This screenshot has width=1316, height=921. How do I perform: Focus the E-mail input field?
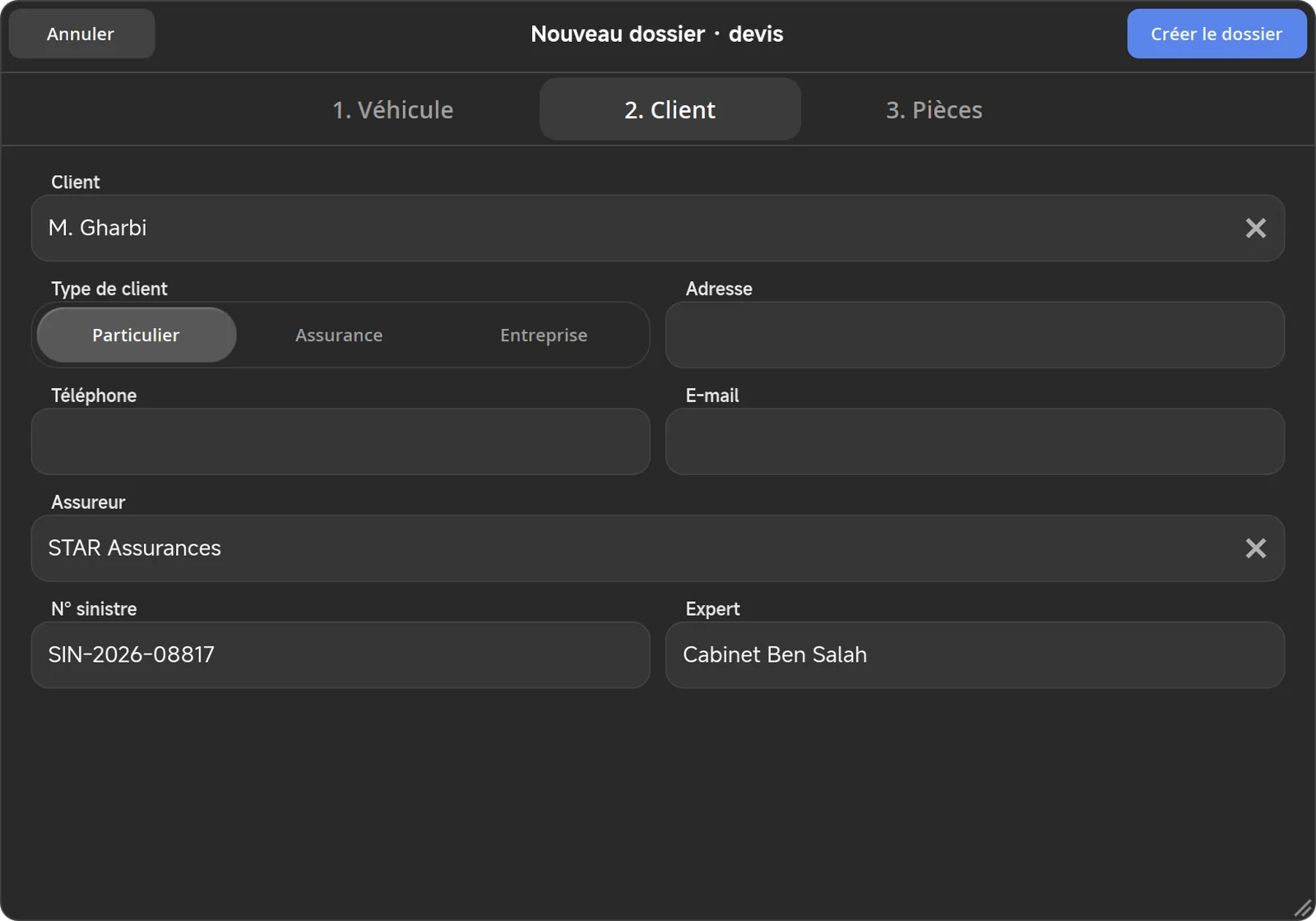(x=975, y=442)
